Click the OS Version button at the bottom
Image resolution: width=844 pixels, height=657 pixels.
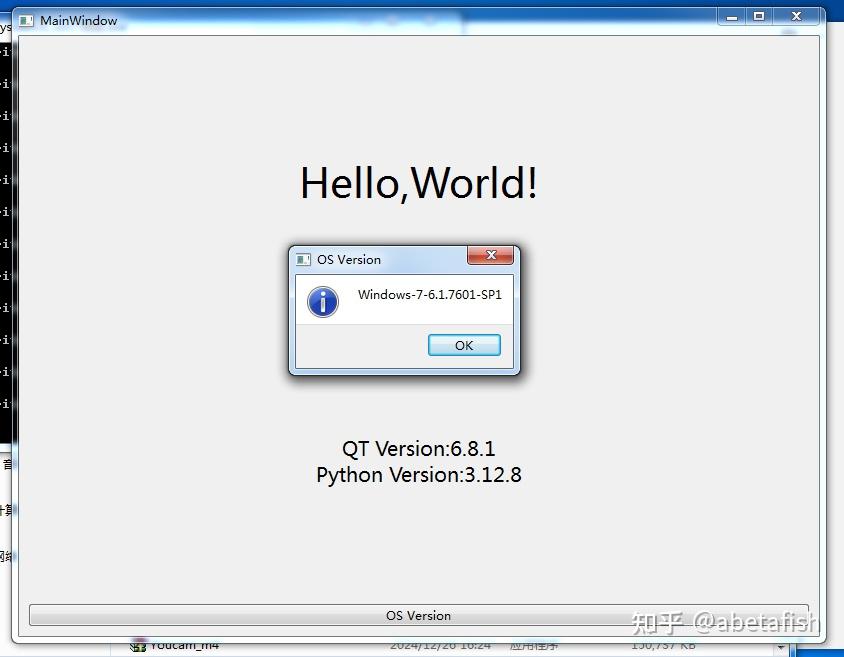(x=418, y=616)
